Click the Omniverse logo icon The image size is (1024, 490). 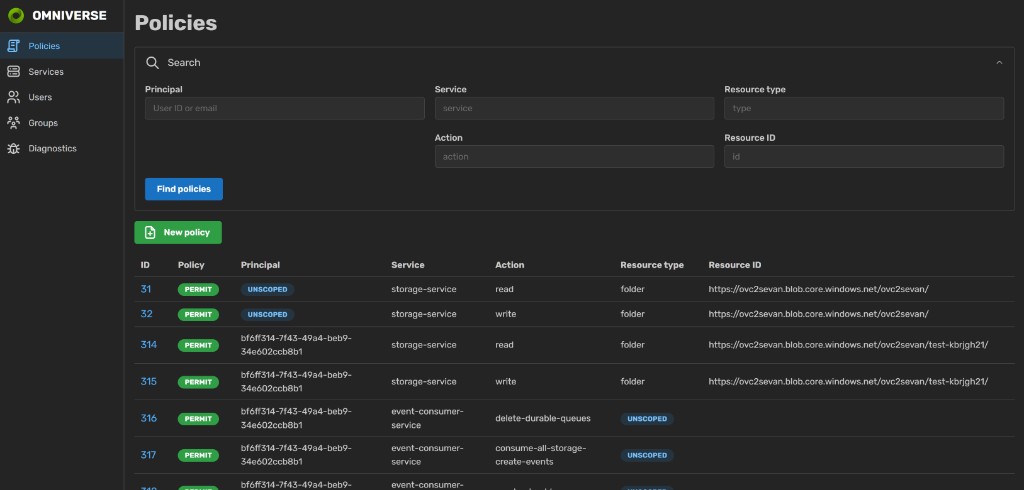[x=15, y=16]
